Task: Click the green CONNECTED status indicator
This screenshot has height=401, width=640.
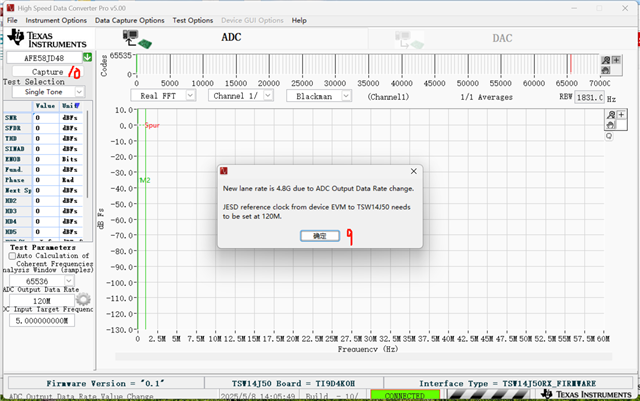Action: coord(405,395)
